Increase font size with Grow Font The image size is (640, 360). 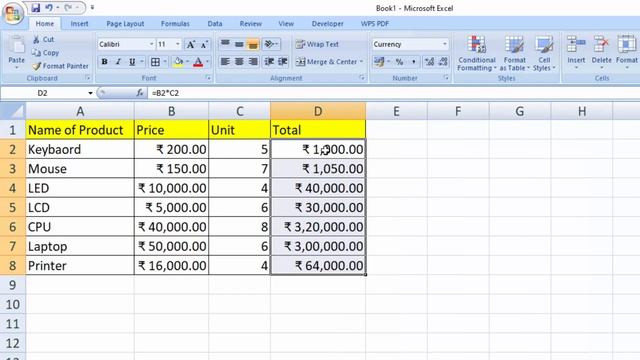(191, 44)
